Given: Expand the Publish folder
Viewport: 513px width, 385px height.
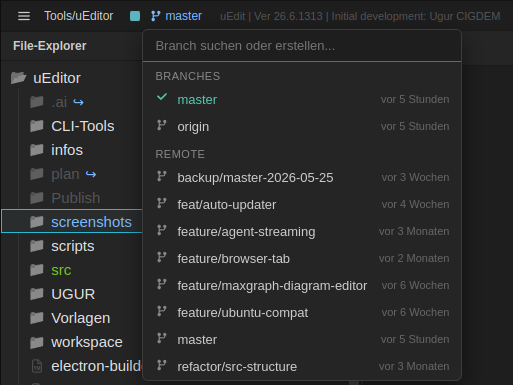Looking at the screenshot, I should (72, 198).
